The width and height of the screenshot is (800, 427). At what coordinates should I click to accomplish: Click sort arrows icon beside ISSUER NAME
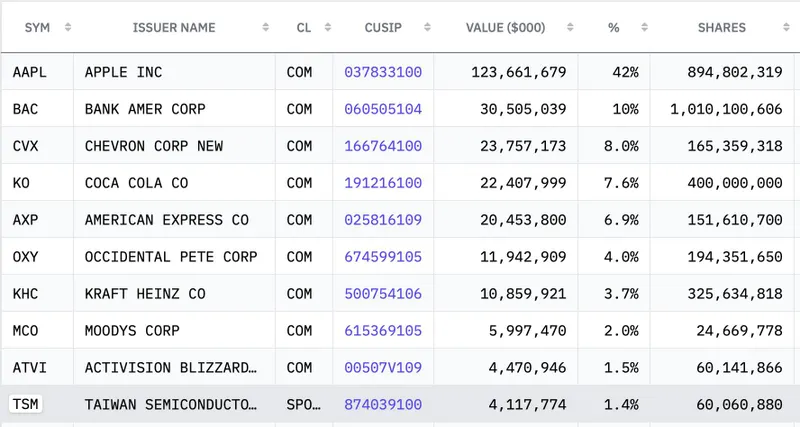tap(265, 27)
